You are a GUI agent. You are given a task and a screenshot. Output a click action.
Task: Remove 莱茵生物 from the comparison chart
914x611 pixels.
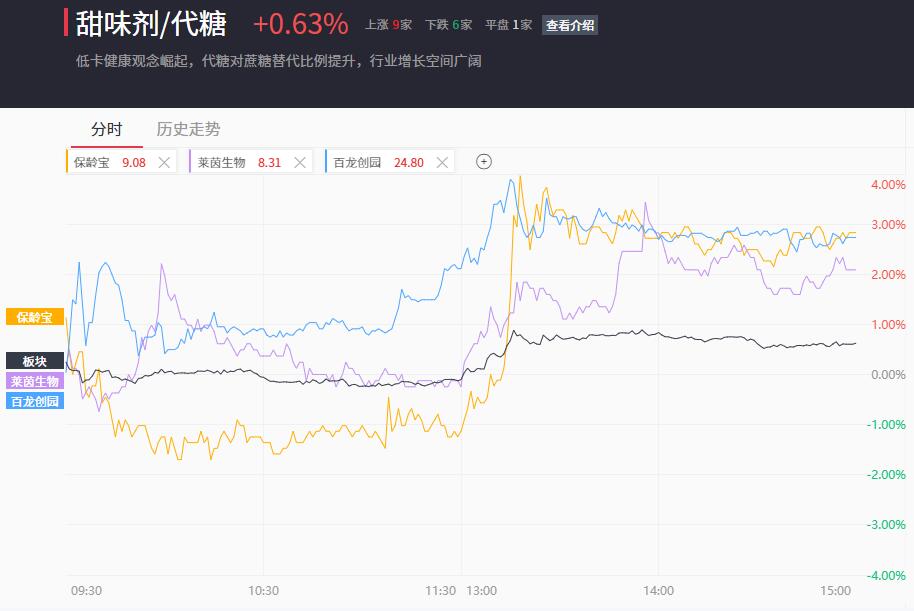point(300,163)
